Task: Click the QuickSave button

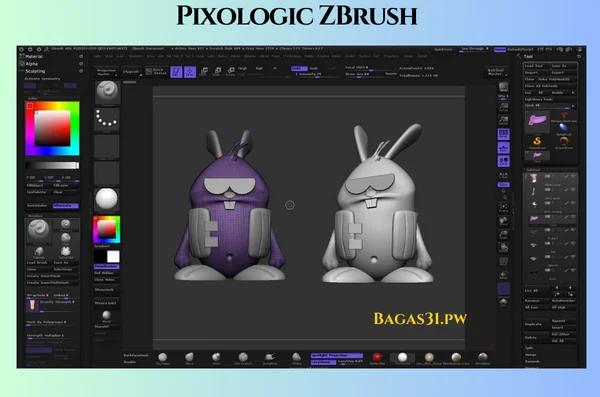Action: tap(443, 49)
